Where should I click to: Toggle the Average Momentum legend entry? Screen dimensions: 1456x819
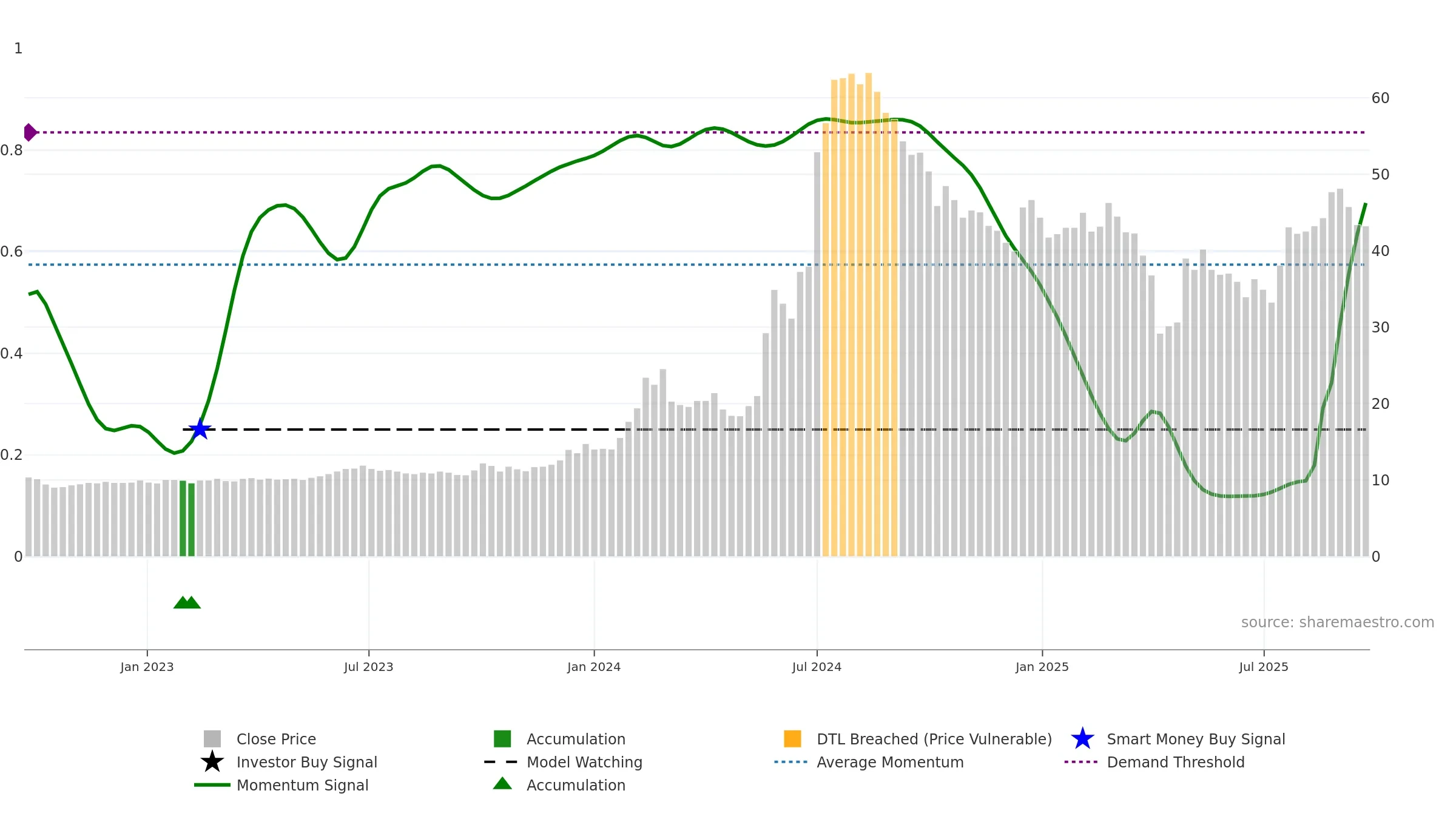[869, 762]
